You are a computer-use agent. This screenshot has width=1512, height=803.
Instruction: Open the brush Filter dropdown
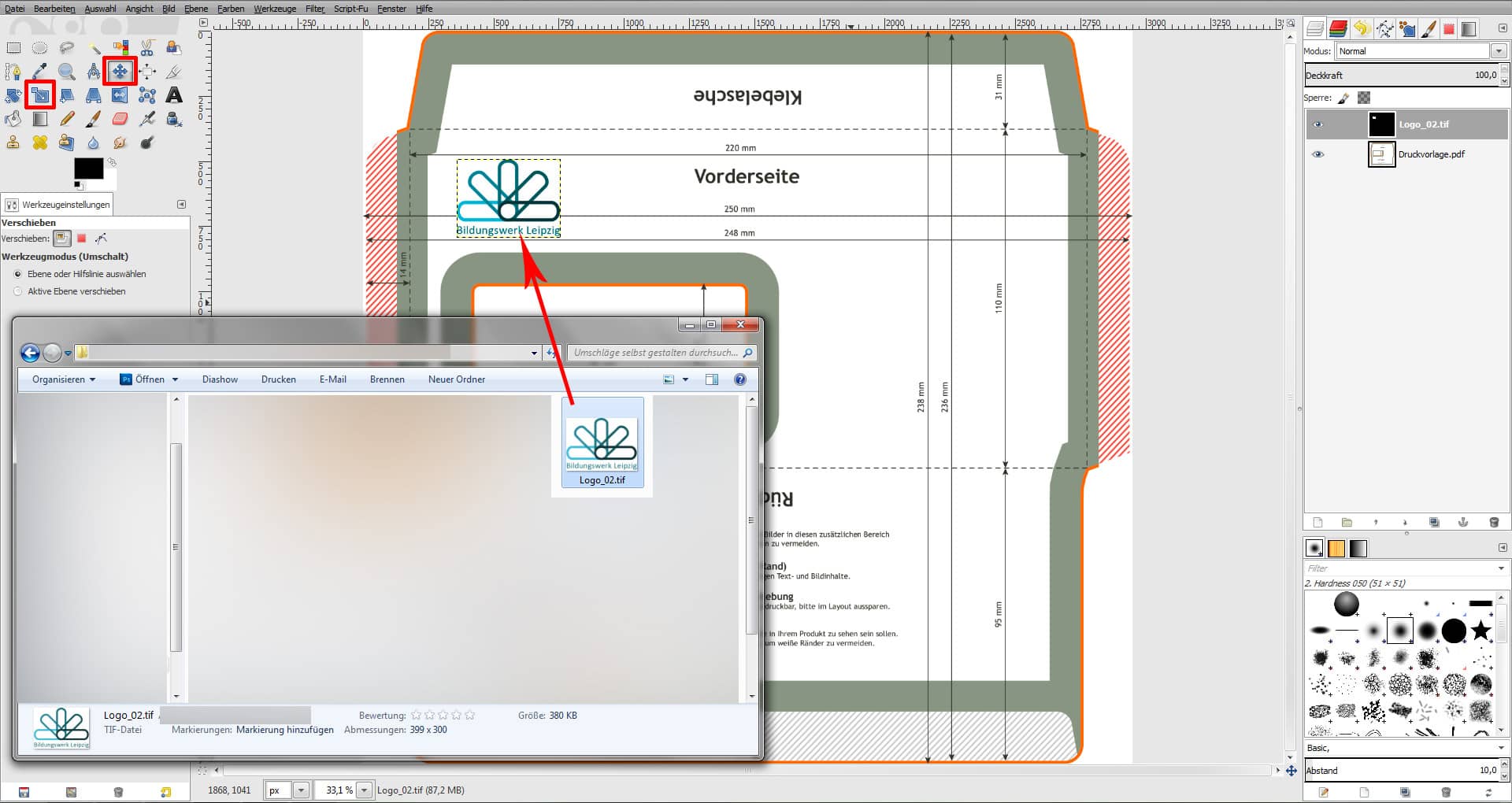pos(1500,568)
